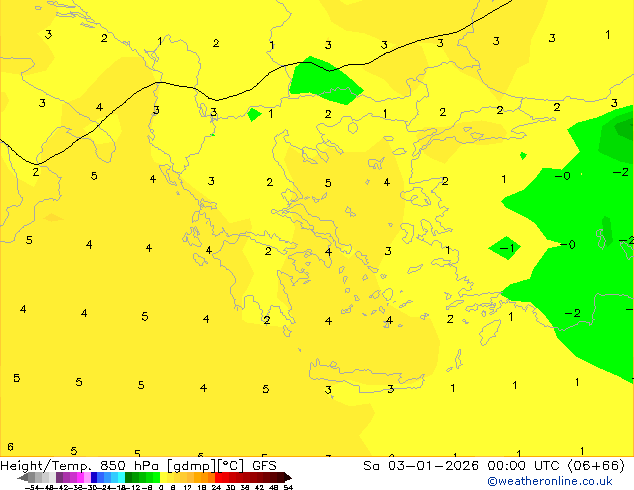Click the '54' label on the legend scale

tap(288, 487)
